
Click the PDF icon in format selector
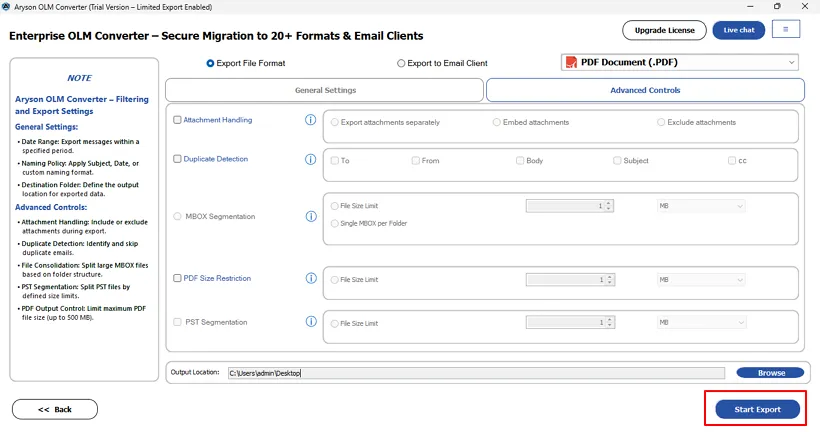(x=572, y=63)
